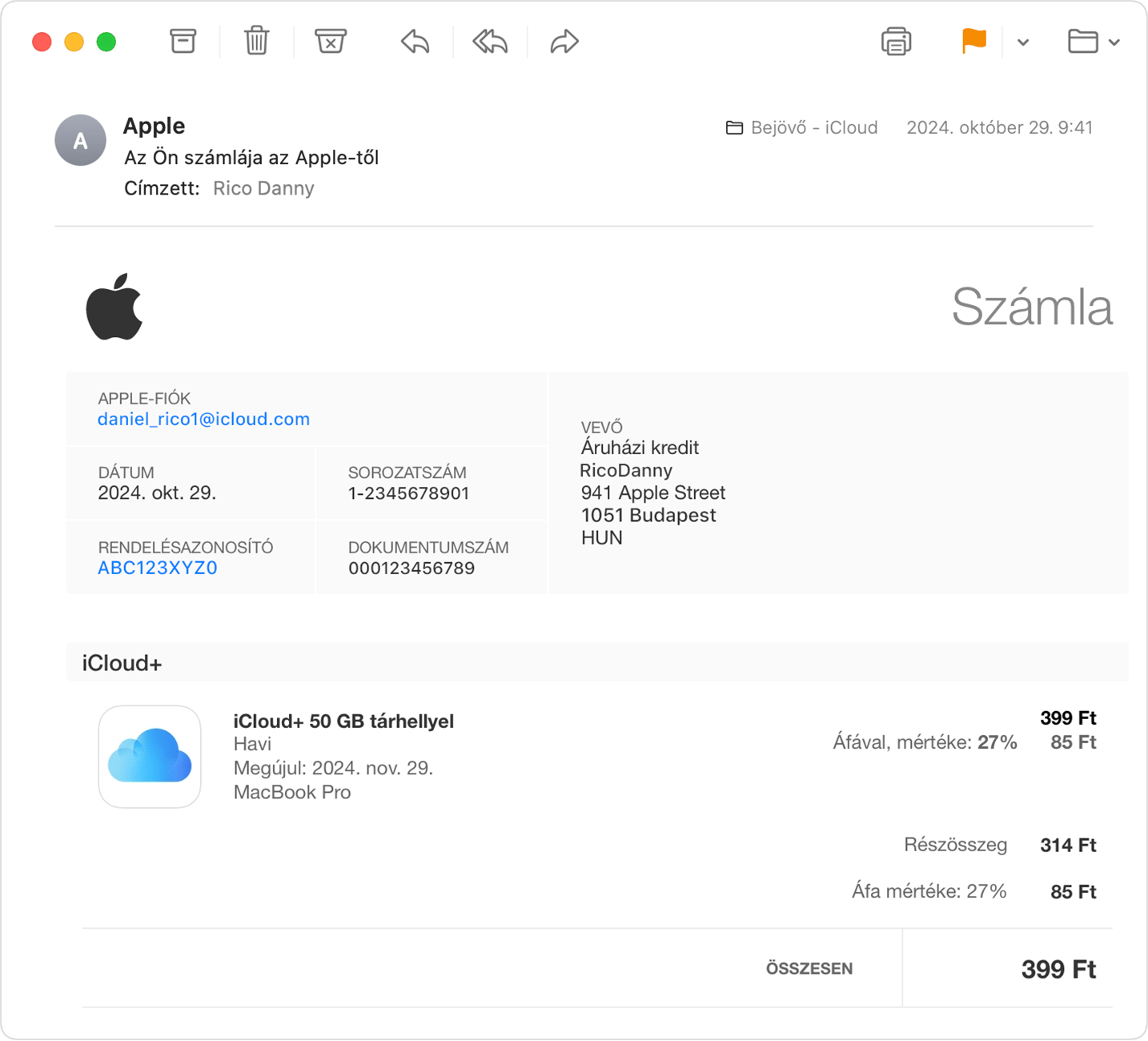Flag message with orange flag

pos(973,41)
